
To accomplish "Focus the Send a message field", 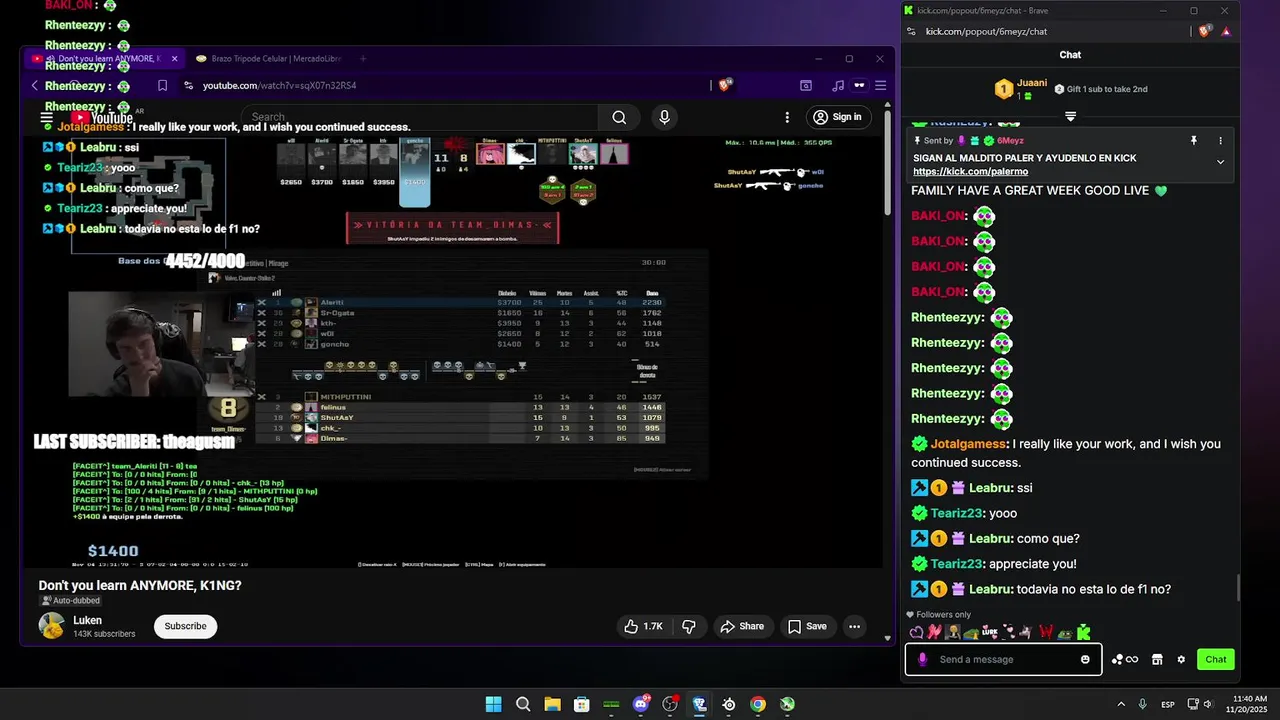I will 1005,659.
